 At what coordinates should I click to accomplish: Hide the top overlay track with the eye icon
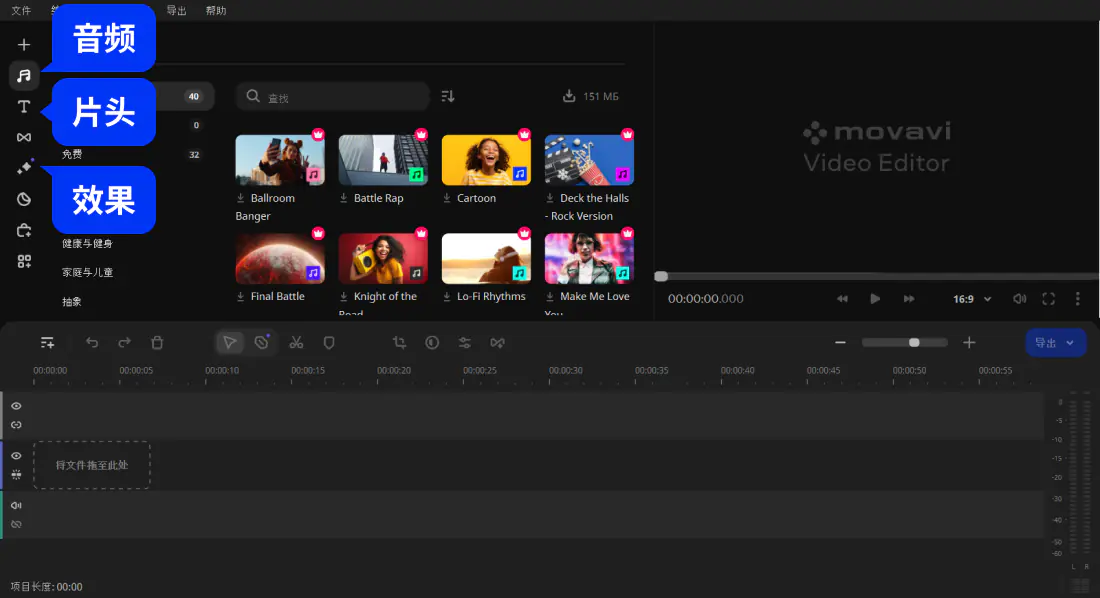(16, 406)
